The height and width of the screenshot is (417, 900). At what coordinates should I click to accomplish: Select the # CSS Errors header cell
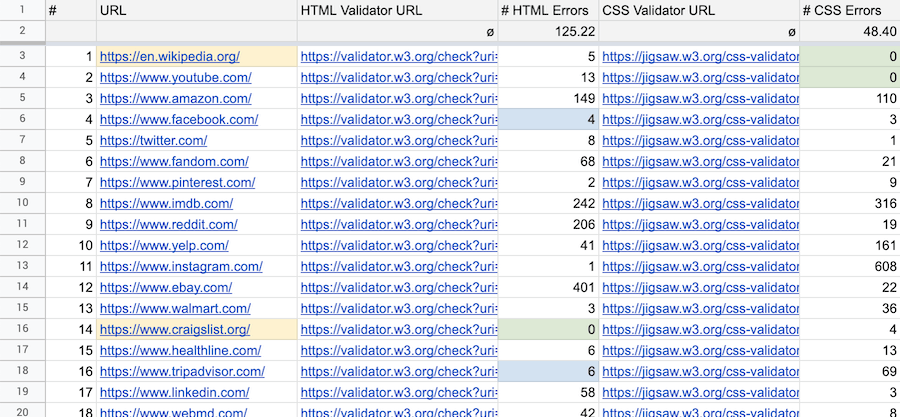click(850, 10)
